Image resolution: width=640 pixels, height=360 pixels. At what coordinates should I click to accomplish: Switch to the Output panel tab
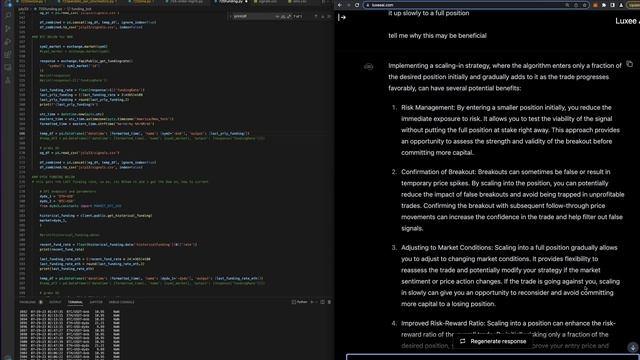(55, 302)
